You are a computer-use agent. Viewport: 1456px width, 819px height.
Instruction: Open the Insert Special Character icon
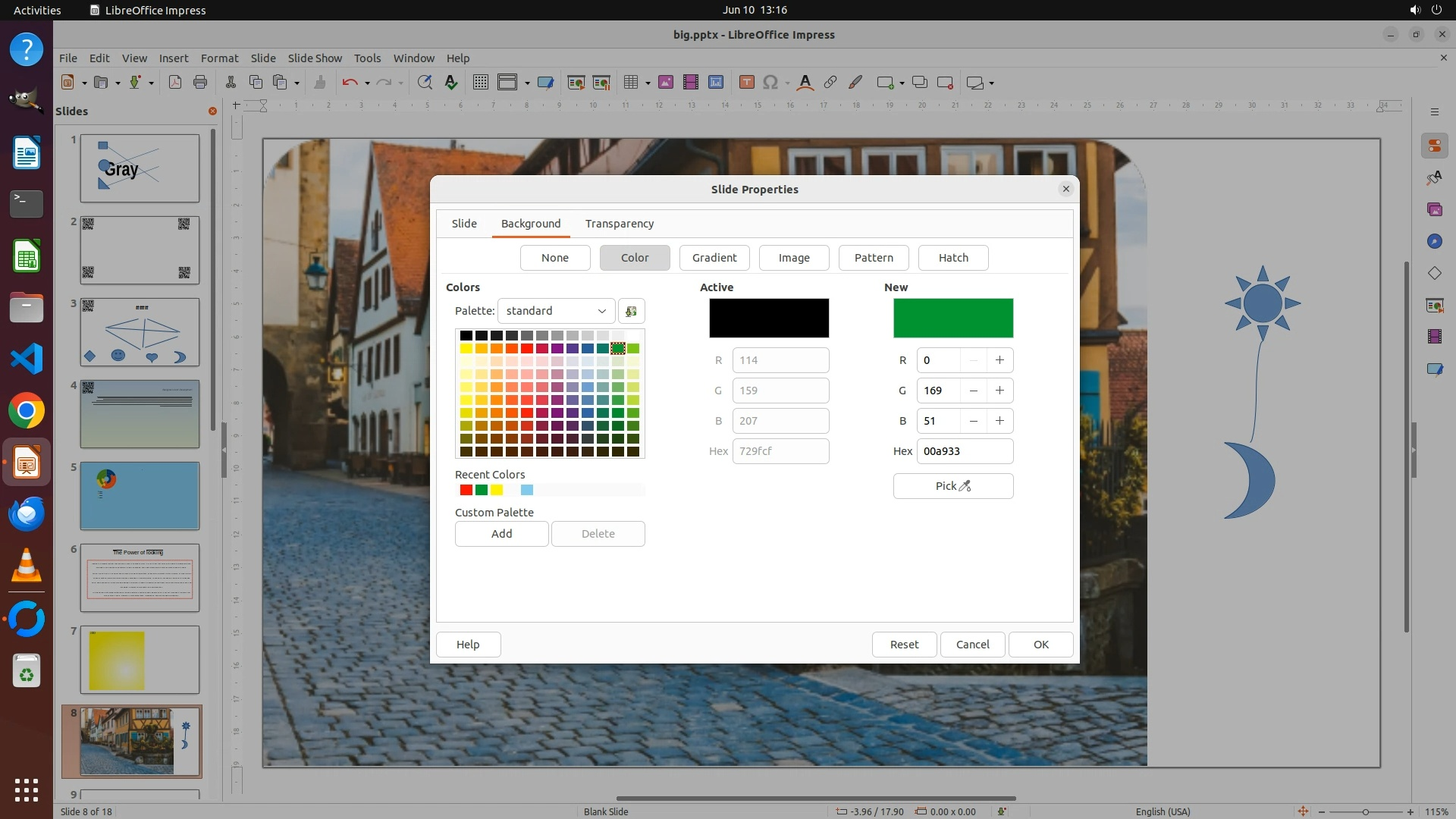click(770, 83)
